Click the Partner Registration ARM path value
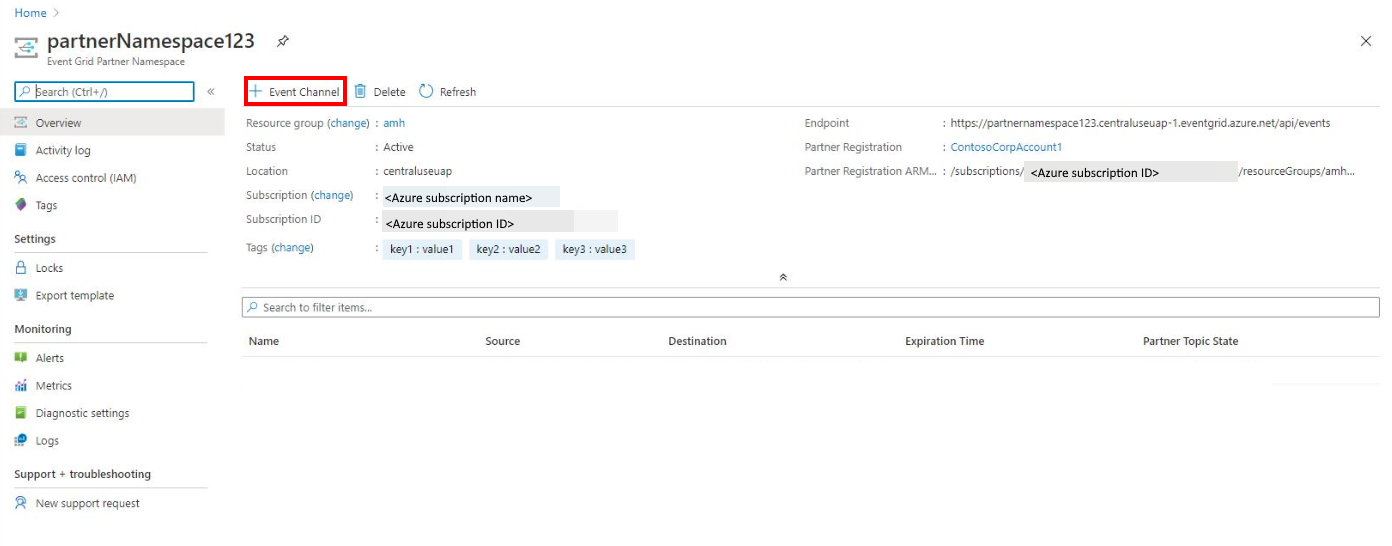Viewport: 1392px width, 546px height. [x=1153, y=171]
